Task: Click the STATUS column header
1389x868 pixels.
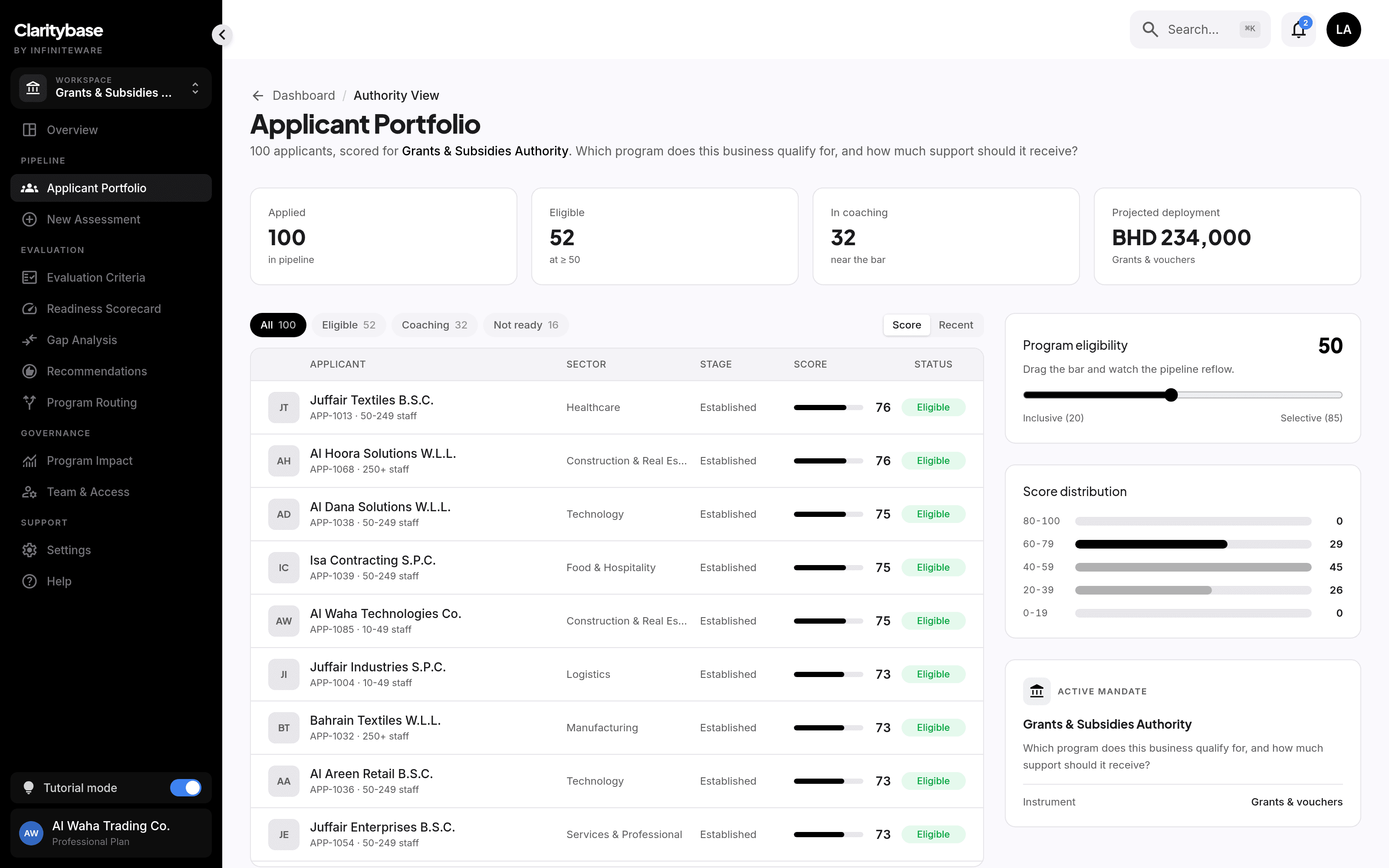Action: pos(933,364)
